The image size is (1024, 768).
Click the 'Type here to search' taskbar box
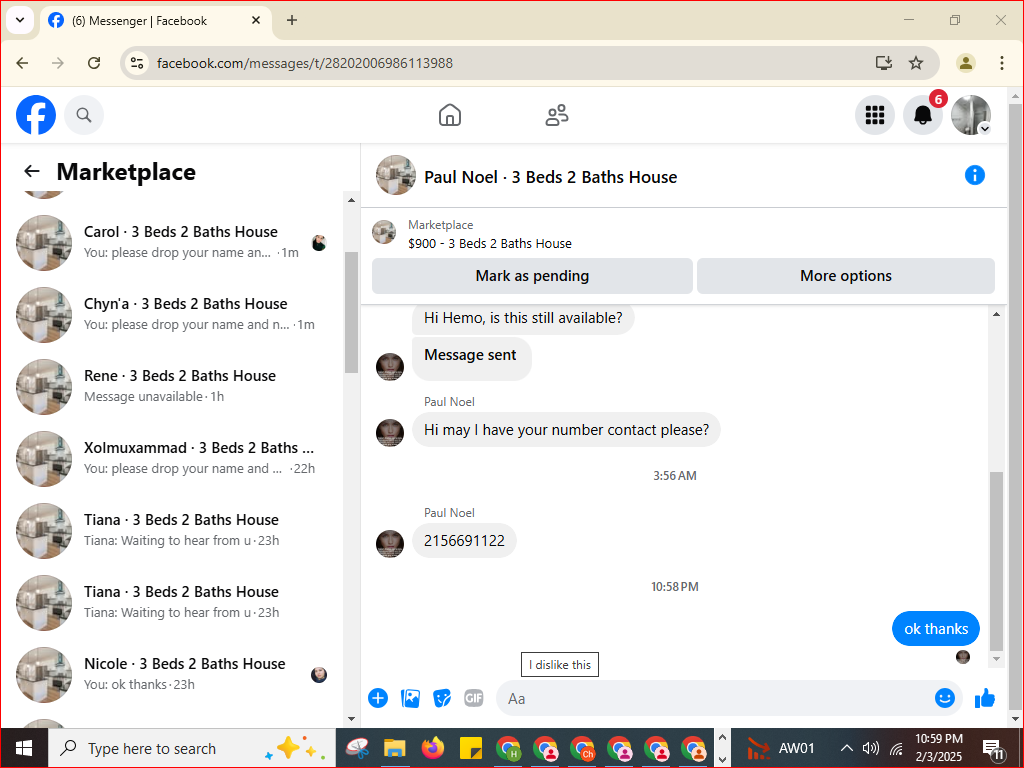[x=192, y=748]
